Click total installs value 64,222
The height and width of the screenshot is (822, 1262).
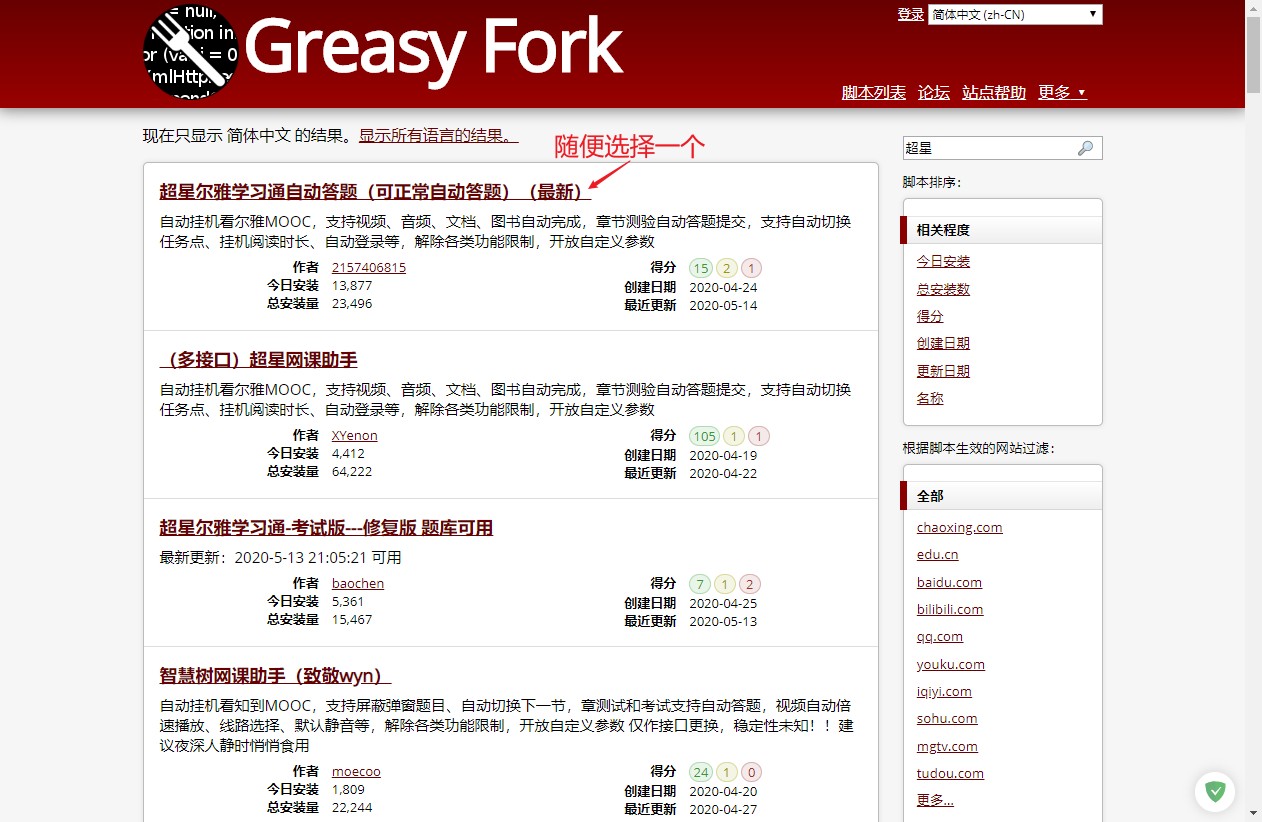click(352, 472)
